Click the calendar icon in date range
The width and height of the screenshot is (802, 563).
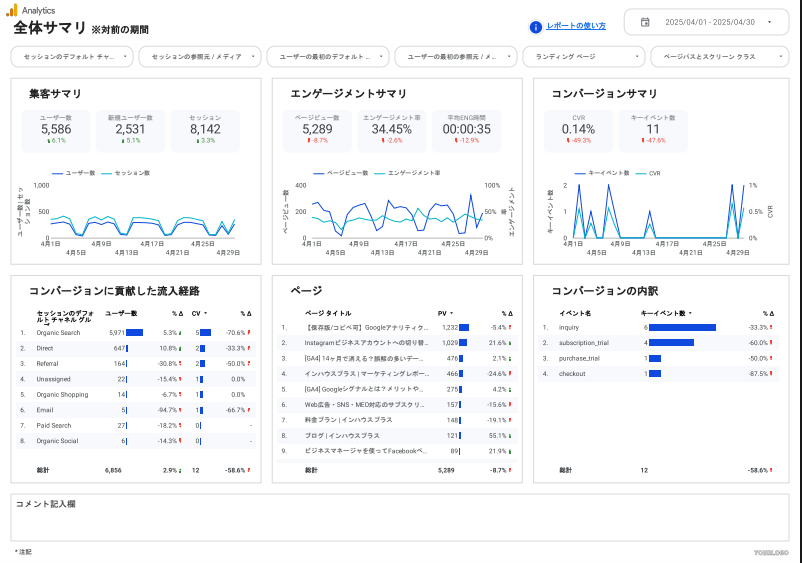point(645,22)
